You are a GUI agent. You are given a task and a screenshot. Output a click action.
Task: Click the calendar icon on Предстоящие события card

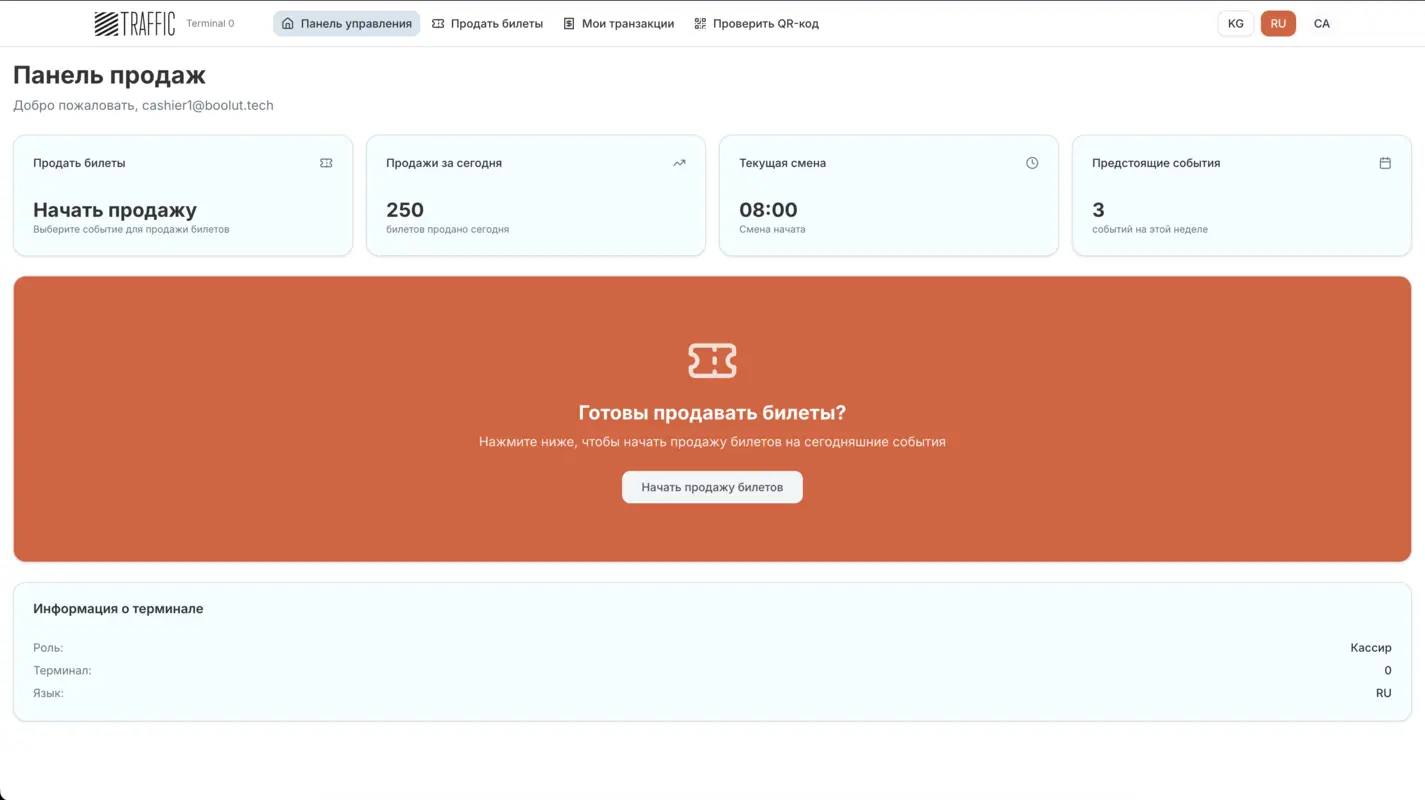[x=1385, y=162]
